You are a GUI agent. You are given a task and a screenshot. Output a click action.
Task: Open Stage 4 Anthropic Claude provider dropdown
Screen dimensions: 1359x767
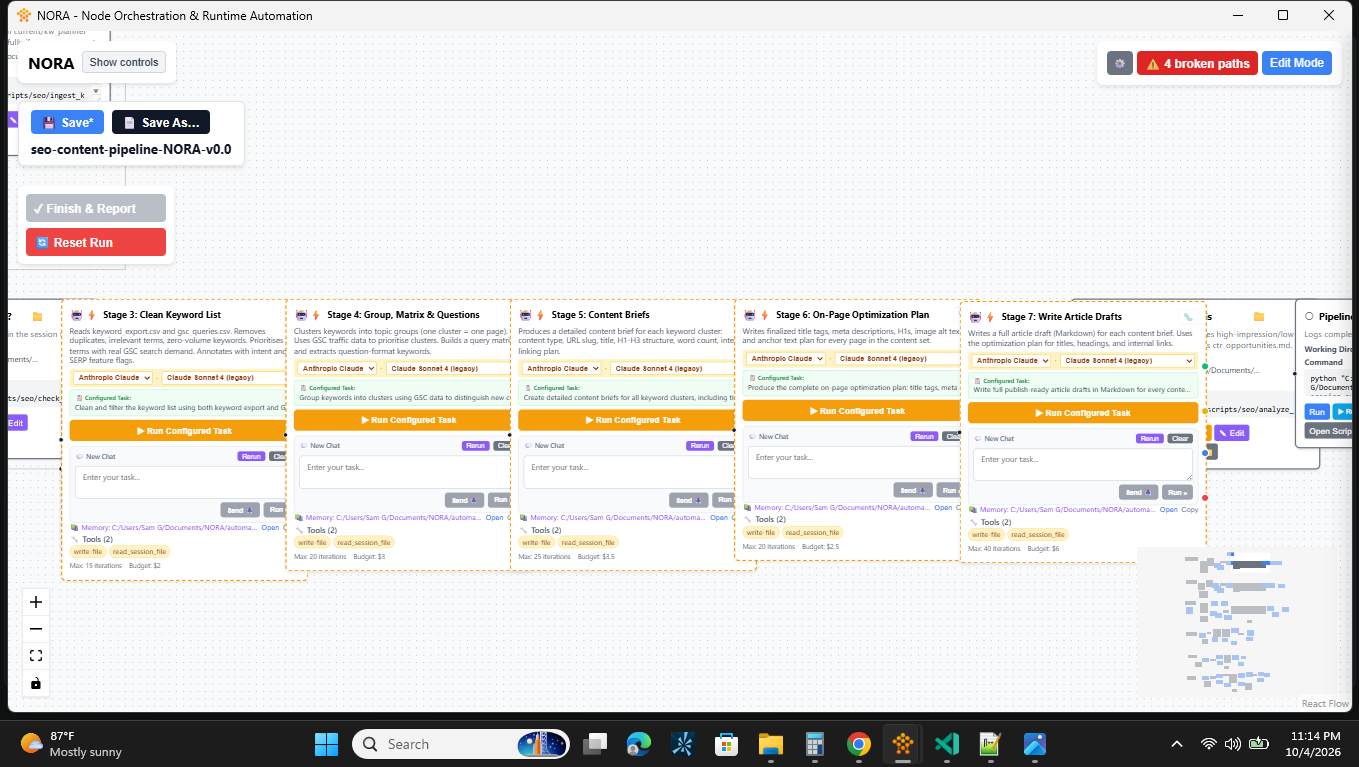tap(336, 368)
